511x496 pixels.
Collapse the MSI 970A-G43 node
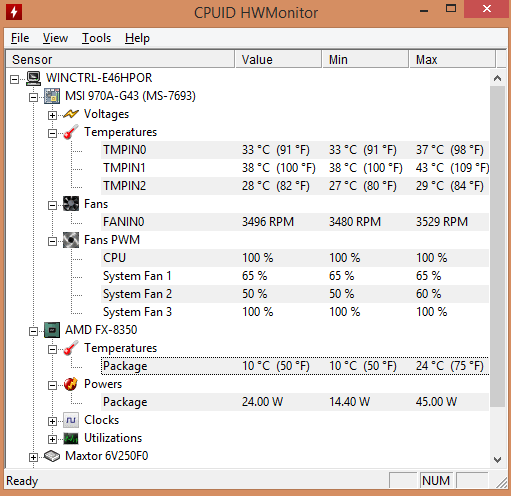tap(33, 97)
